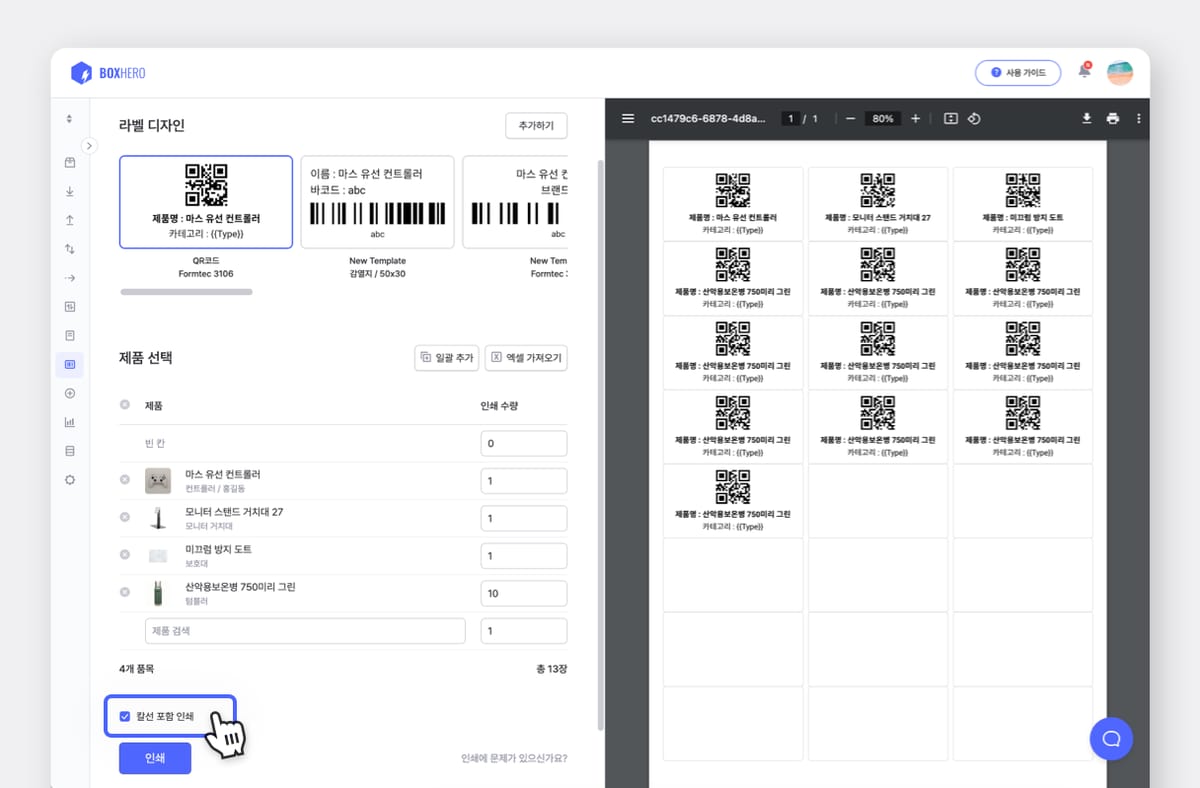1200x788 pixels.
Task: Click the 엑셀 가져오기 button
Action: [x=526, y=358]
